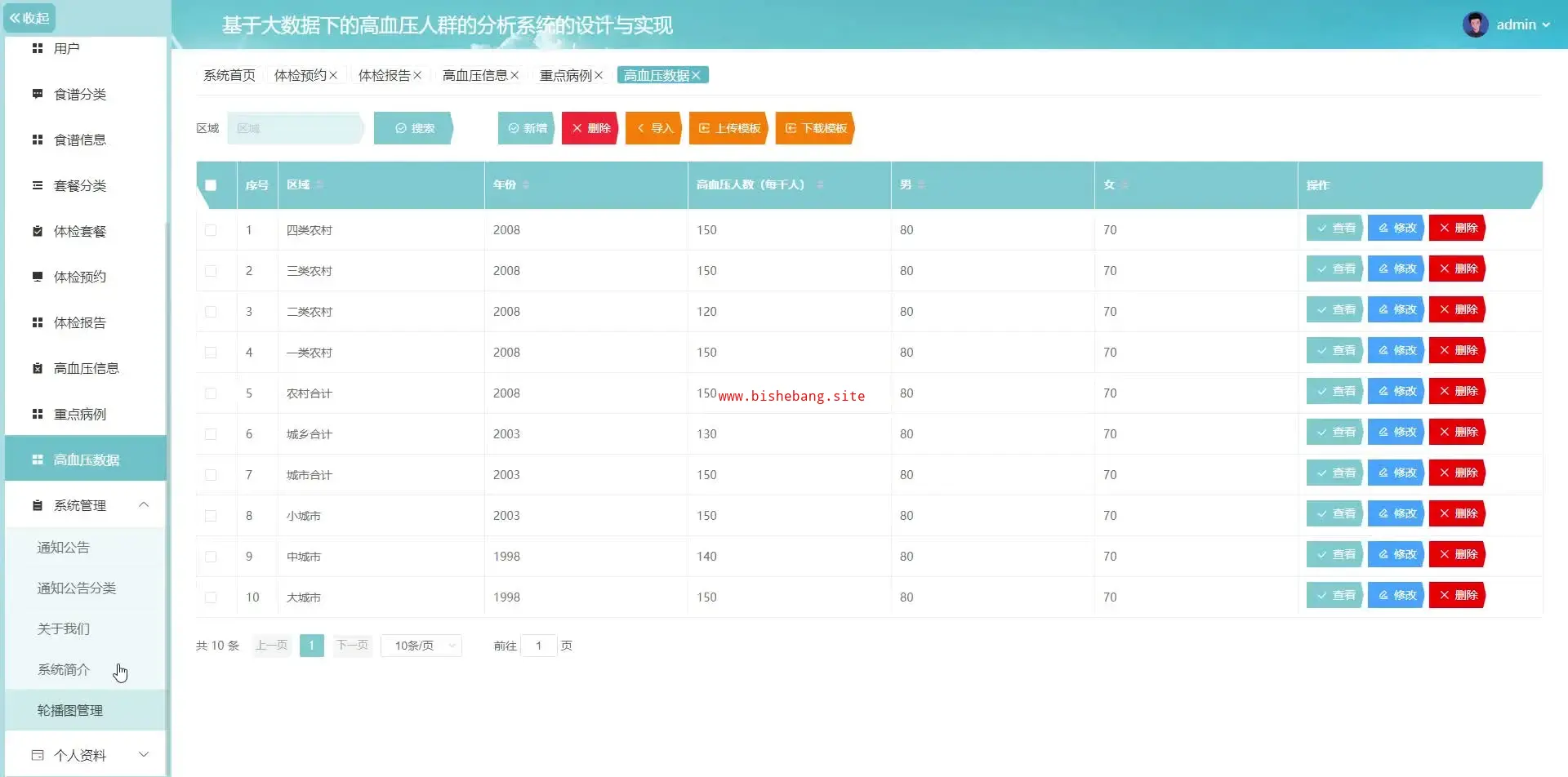
Task: View details of row 农村合计
Action: click(1334, 391)
